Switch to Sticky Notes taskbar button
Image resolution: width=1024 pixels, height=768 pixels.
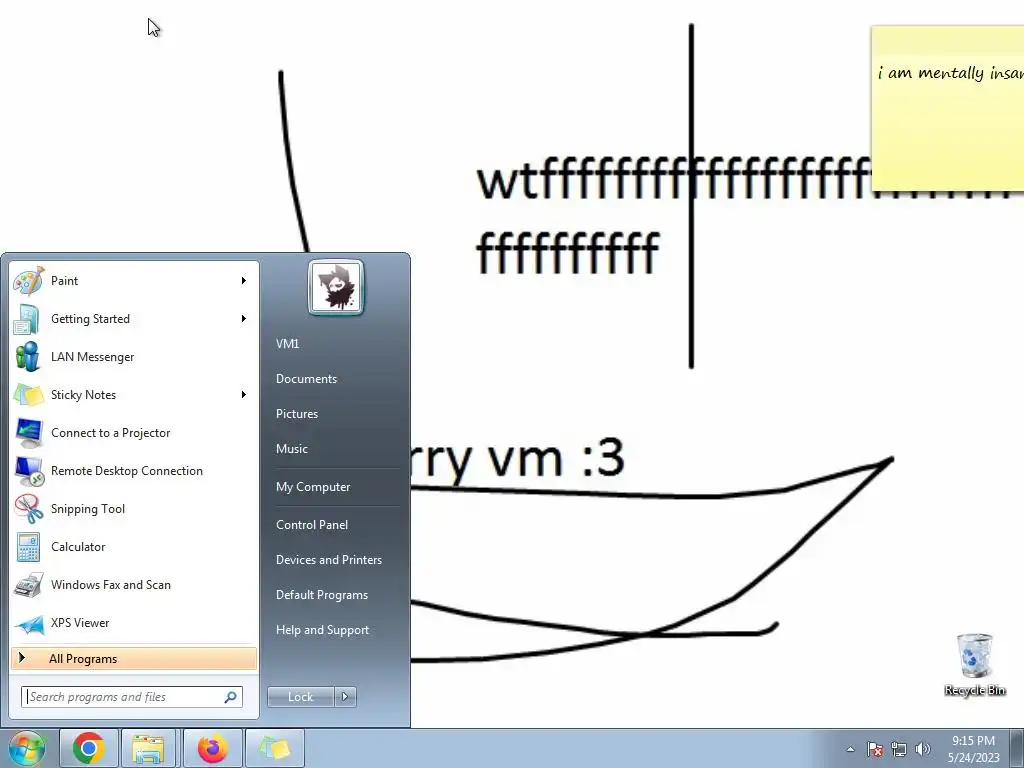coord(274,748)
